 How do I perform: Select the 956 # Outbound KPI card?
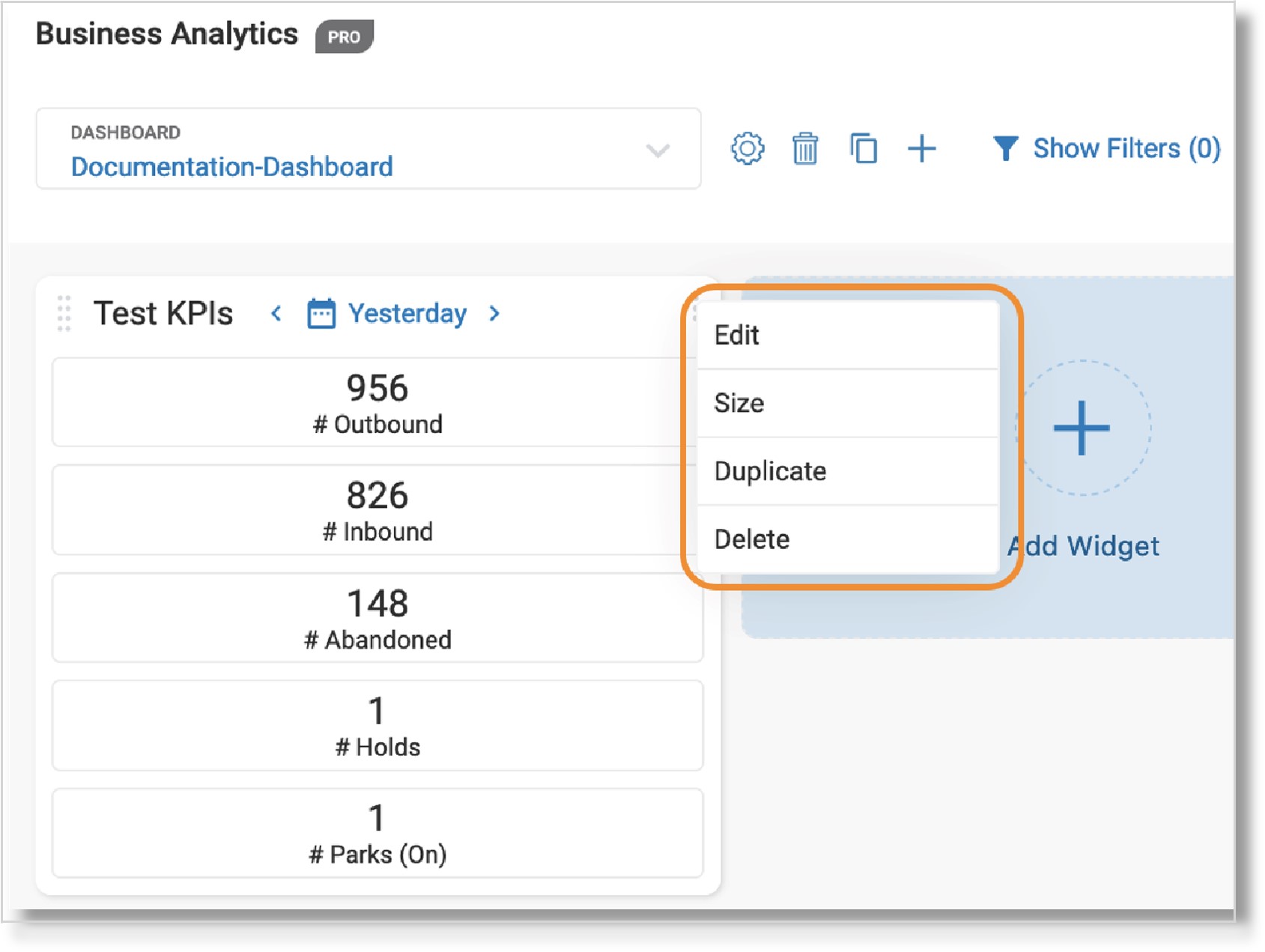(377, 402)
